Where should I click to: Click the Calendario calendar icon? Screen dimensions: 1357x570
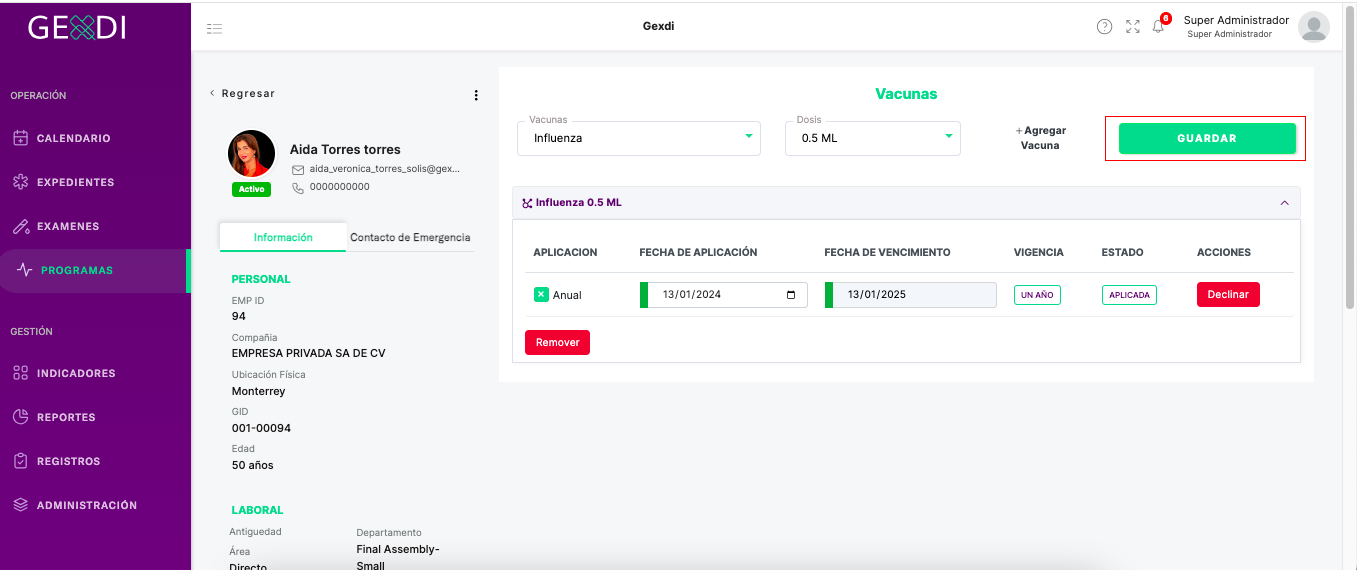coord(20,138)
